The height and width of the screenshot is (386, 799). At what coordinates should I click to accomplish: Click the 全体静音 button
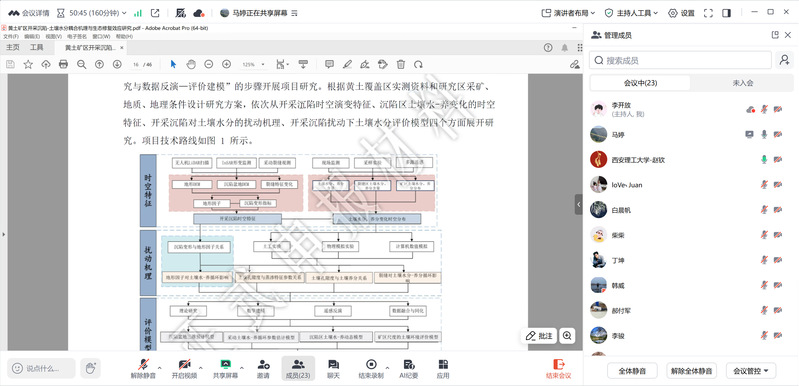(632, 371)
